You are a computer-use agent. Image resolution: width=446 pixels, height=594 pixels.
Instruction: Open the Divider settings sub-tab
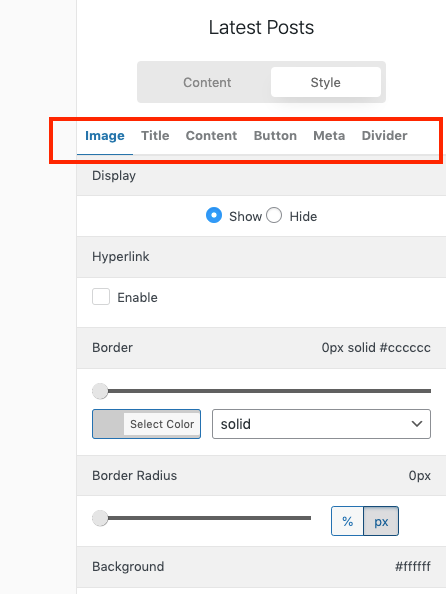[x=384, y=136]
